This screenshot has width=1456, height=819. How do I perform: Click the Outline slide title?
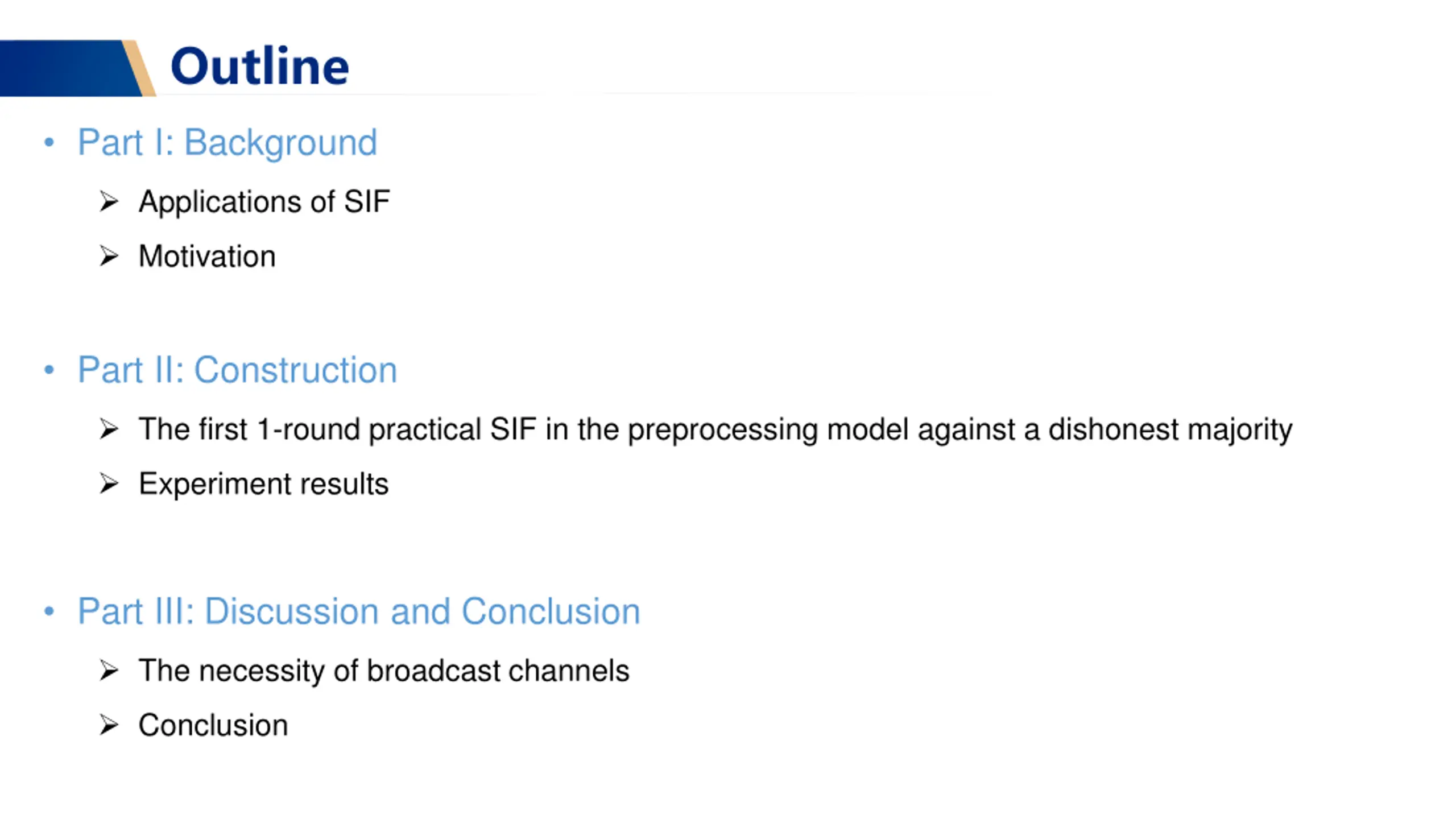(x=259, y=67)
